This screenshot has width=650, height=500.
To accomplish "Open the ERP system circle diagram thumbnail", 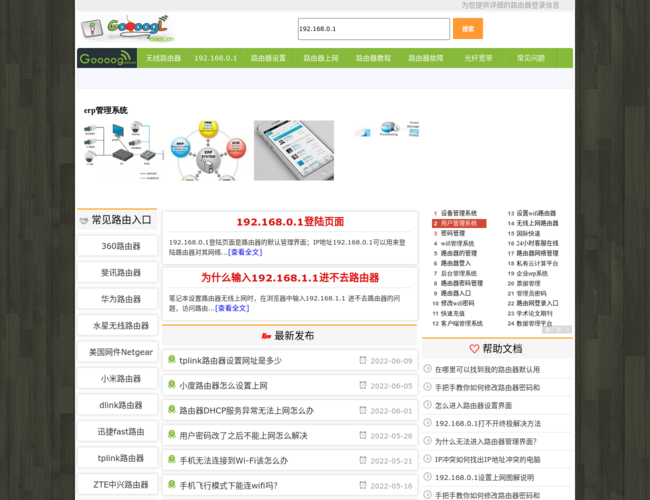I will (209, 150).
